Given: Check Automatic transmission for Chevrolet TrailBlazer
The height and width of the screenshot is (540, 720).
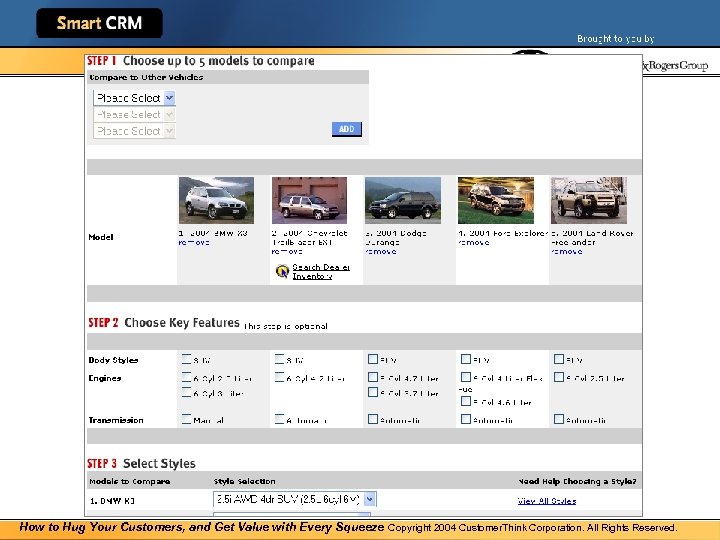Looking at the screenshot, I should point(280,419).
